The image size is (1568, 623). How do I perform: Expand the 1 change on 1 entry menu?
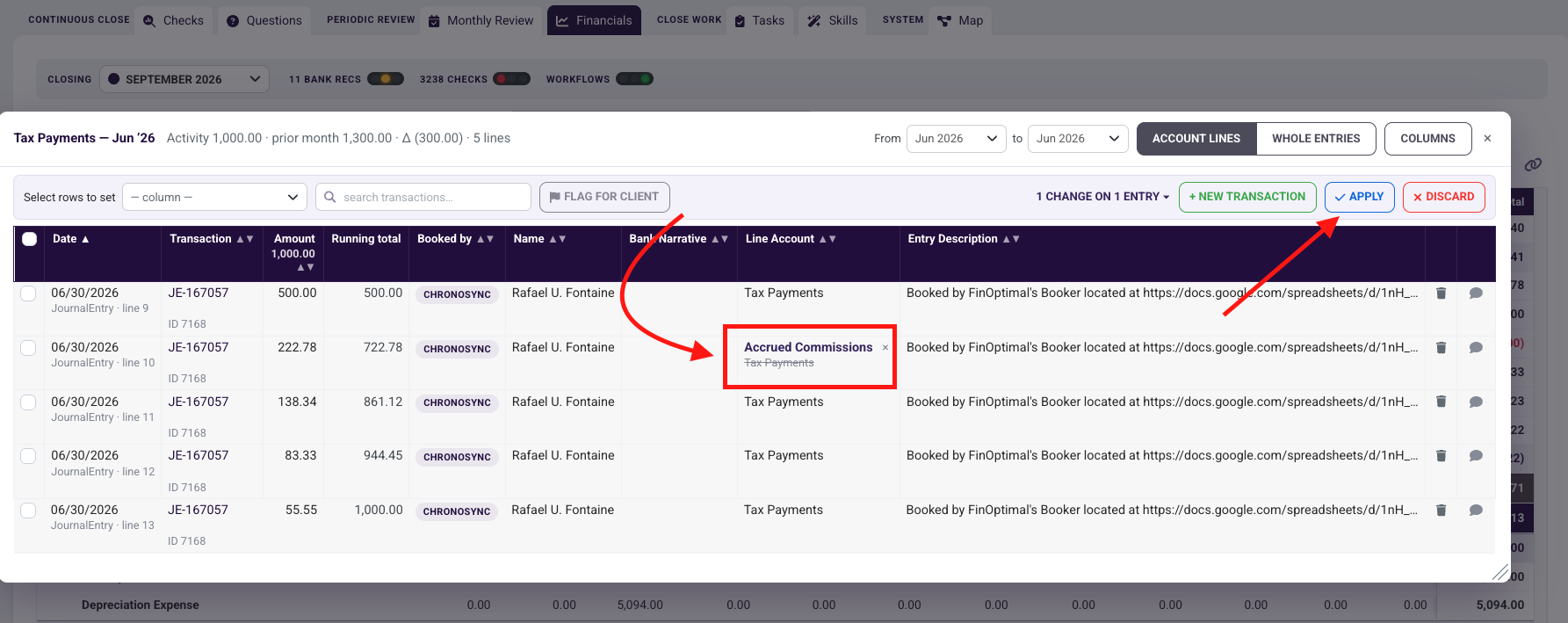(1102, 197)
